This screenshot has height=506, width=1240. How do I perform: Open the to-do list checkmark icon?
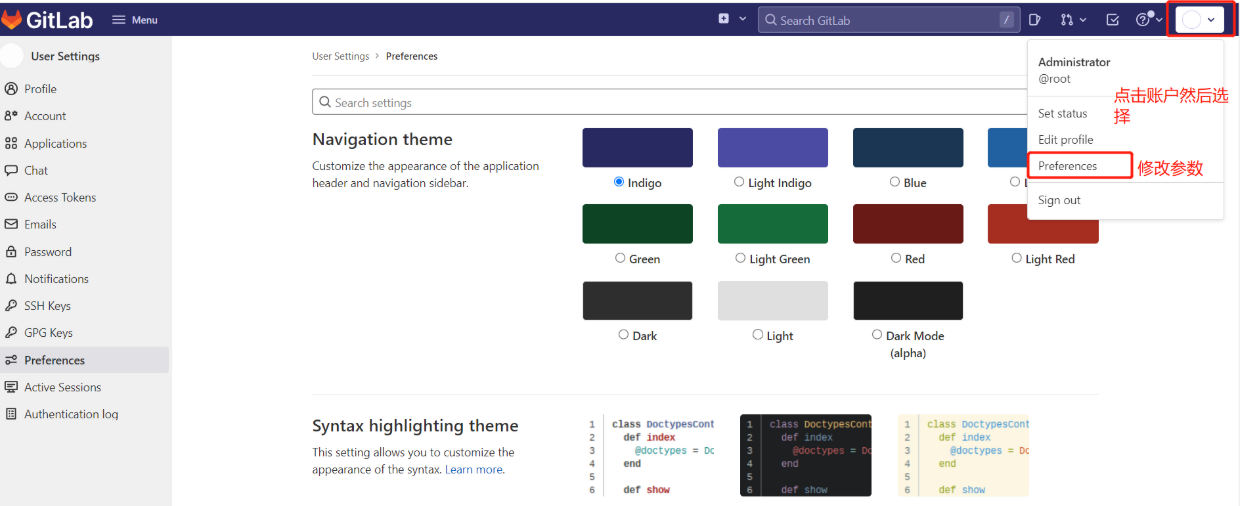point(1112,19)
